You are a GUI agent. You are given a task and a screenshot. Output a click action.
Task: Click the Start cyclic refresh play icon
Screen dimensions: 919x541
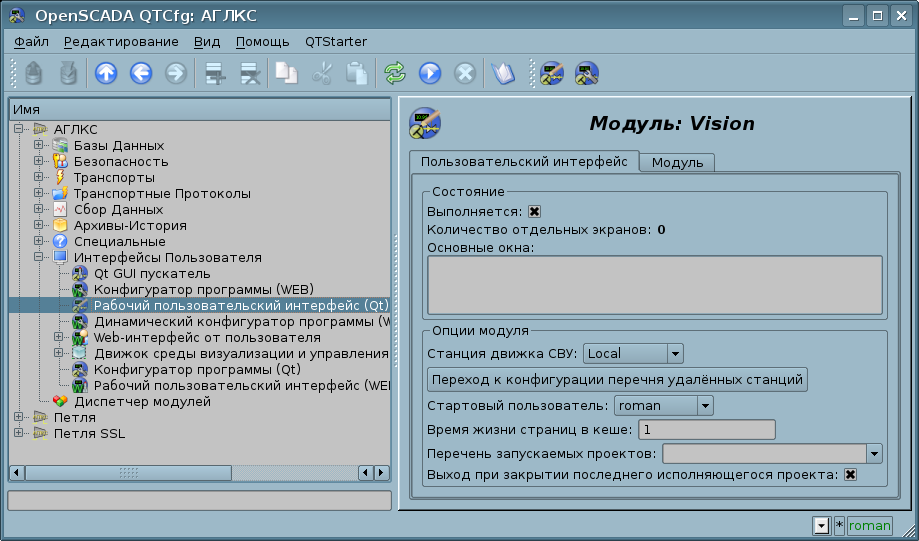430,73
